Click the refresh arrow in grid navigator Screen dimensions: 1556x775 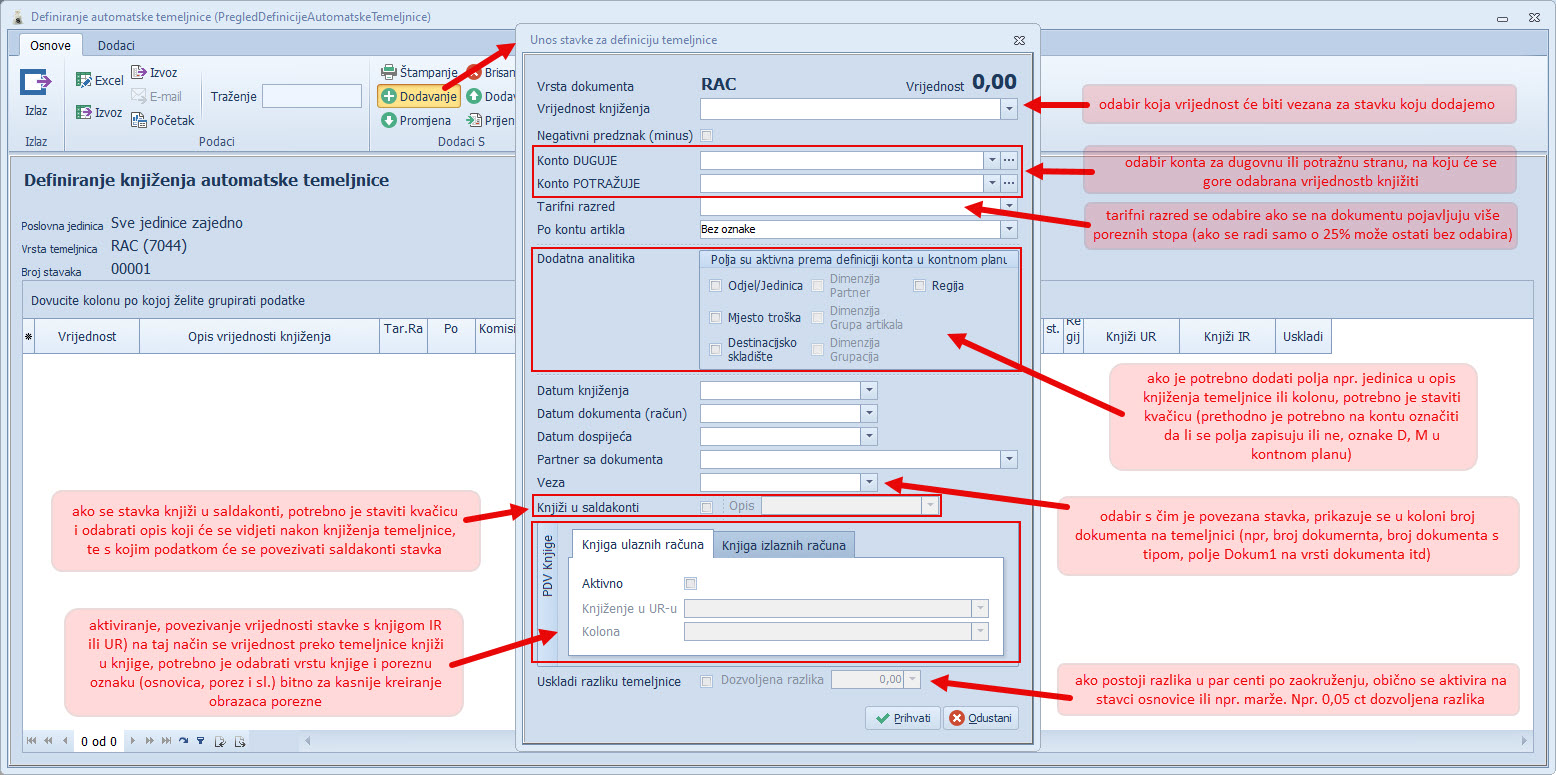(x=183, y=741)
